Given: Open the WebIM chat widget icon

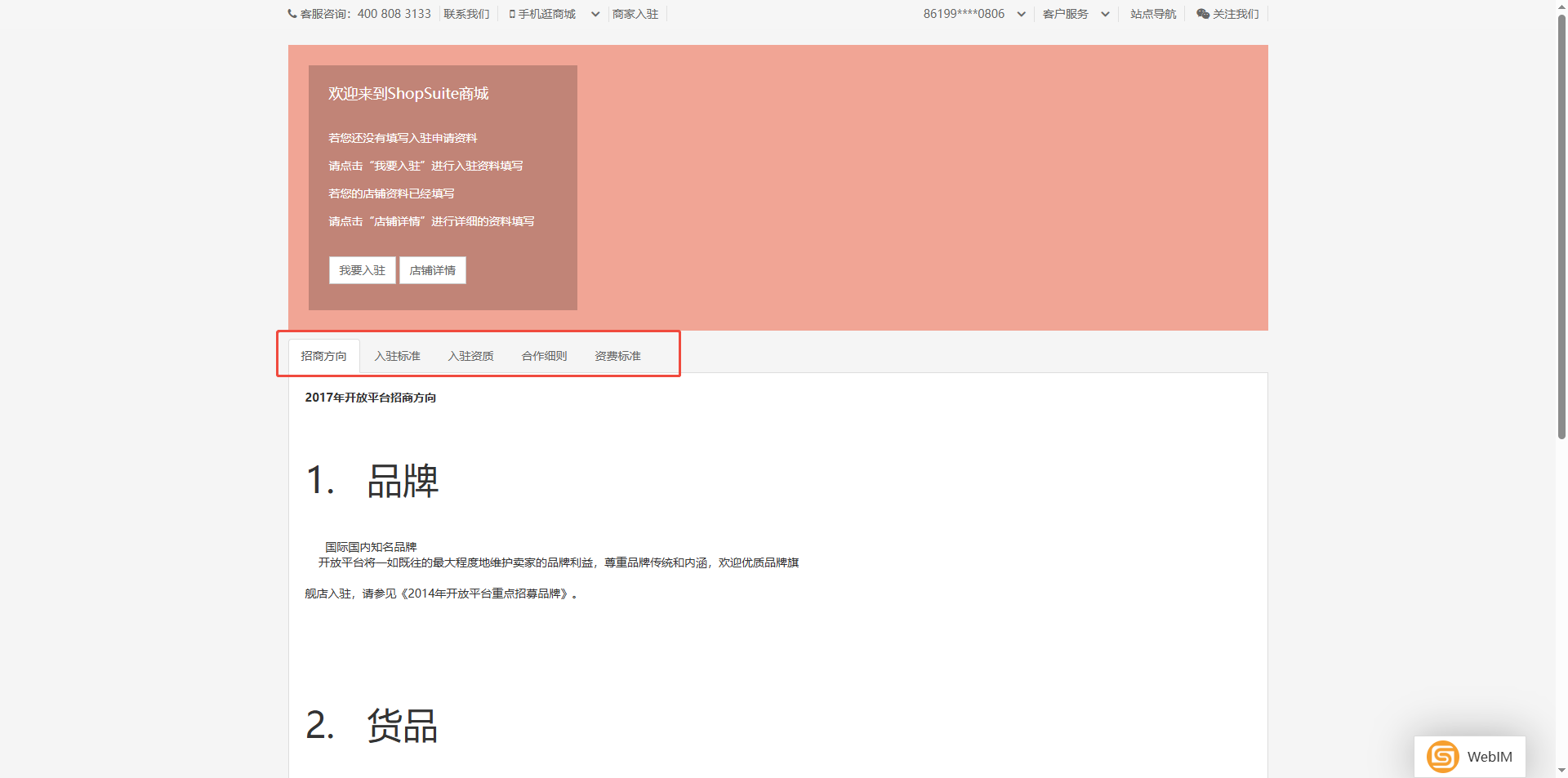Looking at the screenshot, I should click(1443, 757).
